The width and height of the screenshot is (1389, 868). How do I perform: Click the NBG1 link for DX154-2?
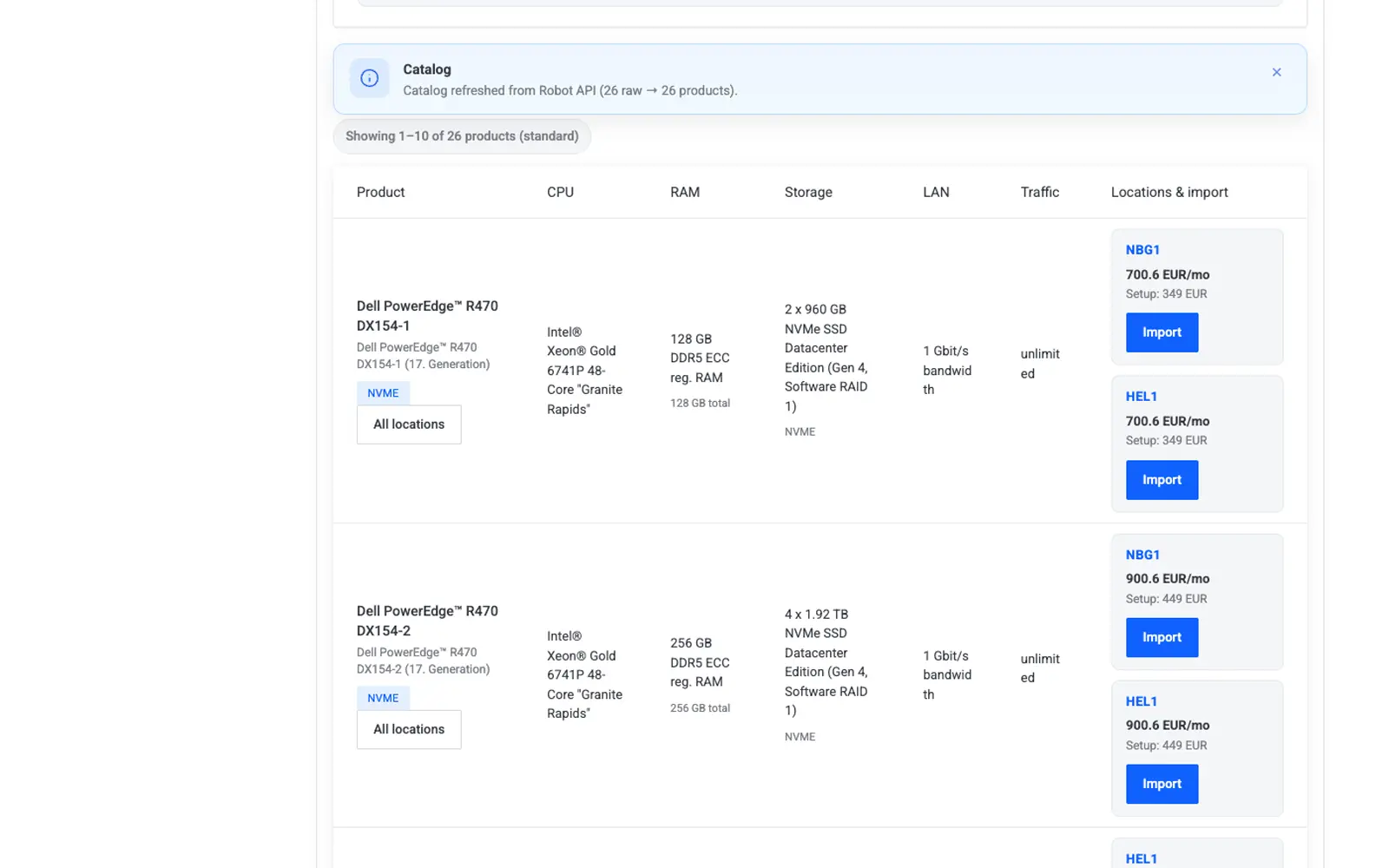[1142, 555]
